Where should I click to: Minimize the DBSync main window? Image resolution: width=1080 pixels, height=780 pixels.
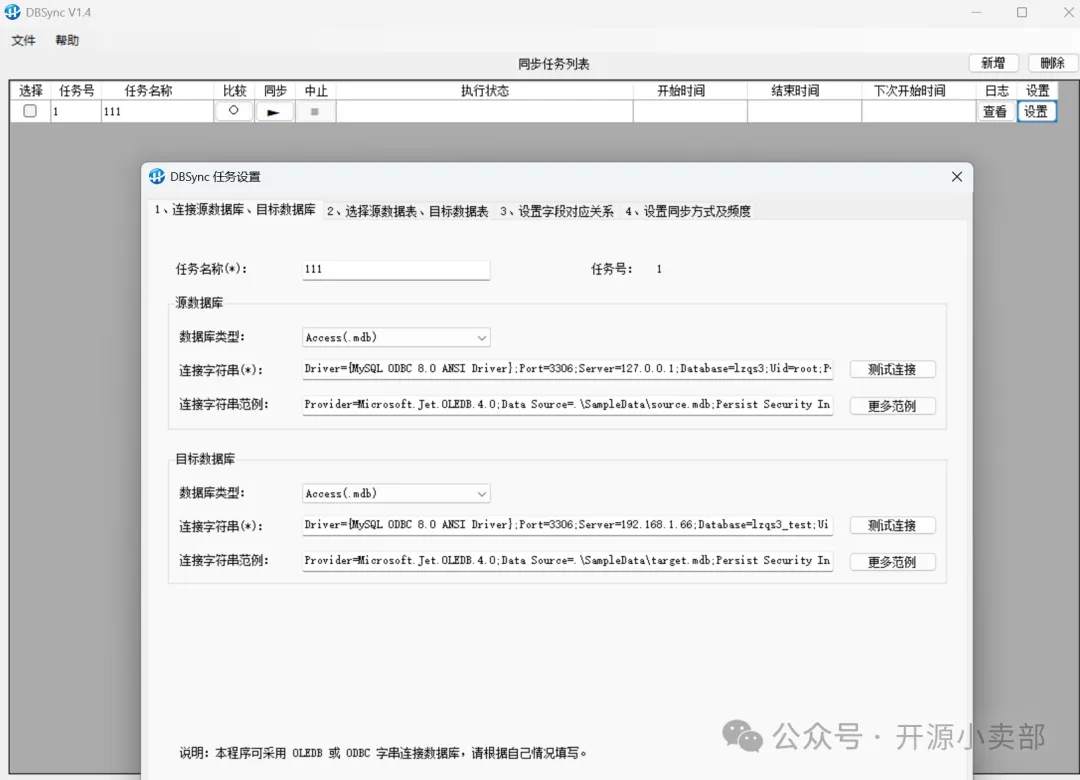coord(976,12)
